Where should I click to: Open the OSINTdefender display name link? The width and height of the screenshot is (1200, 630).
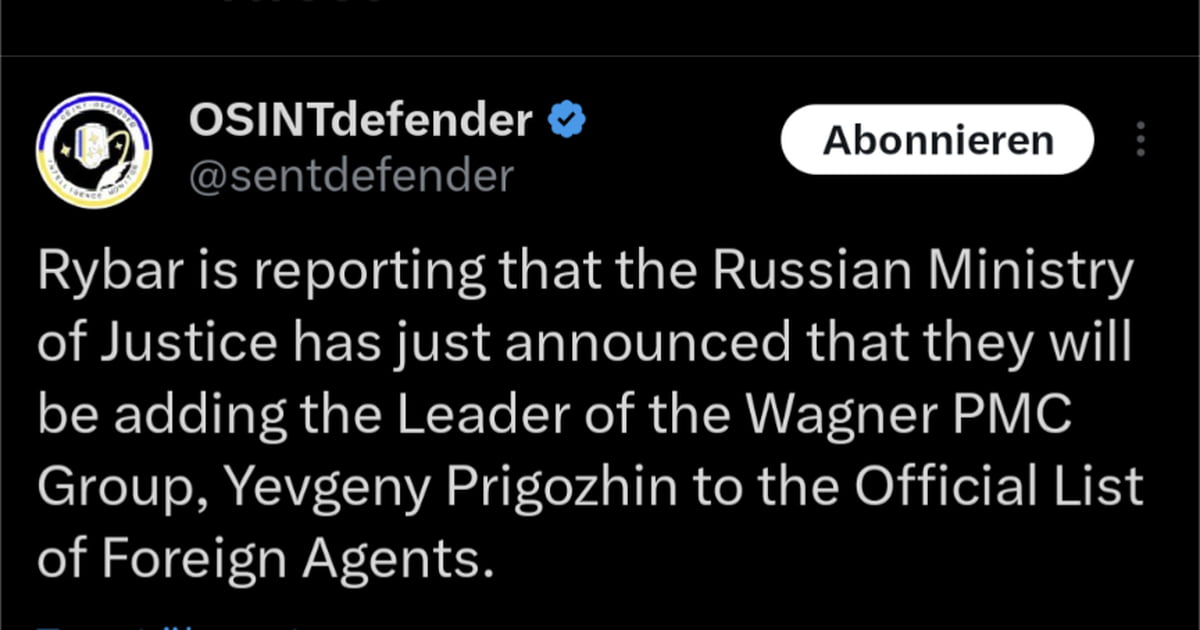pyautogui.click(x=360, y=123)
